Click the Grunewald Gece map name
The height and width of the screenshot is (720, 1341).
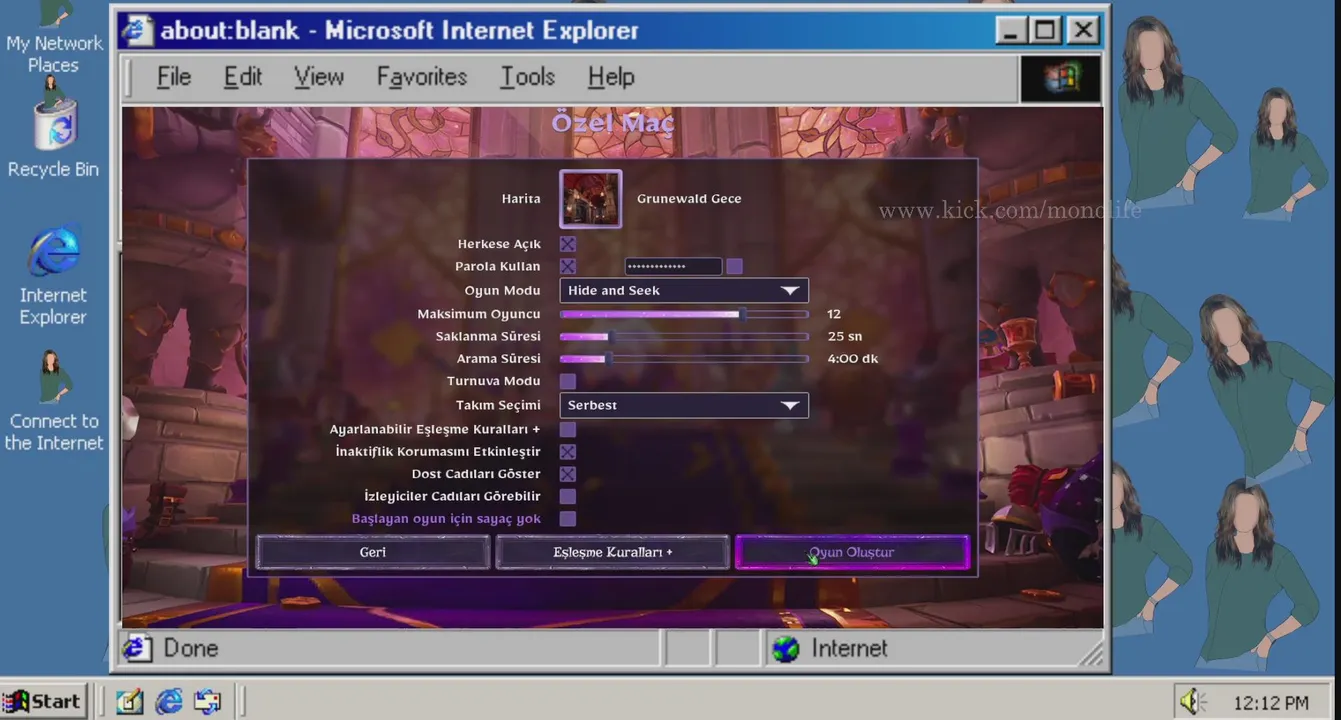[x=689, y=199]
